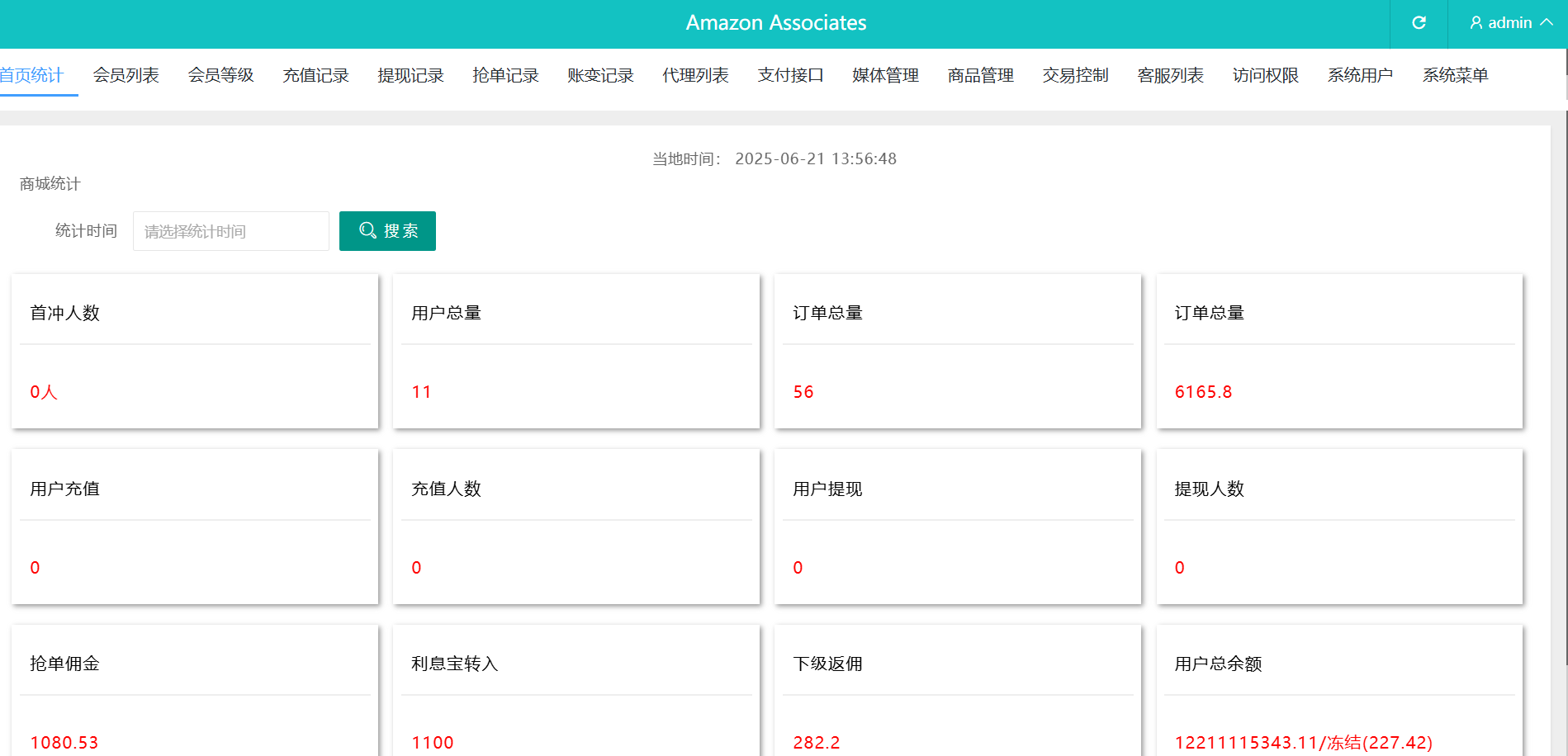Open the 商品管理 section
The image size is (1568, 756).
click(980, 75)
